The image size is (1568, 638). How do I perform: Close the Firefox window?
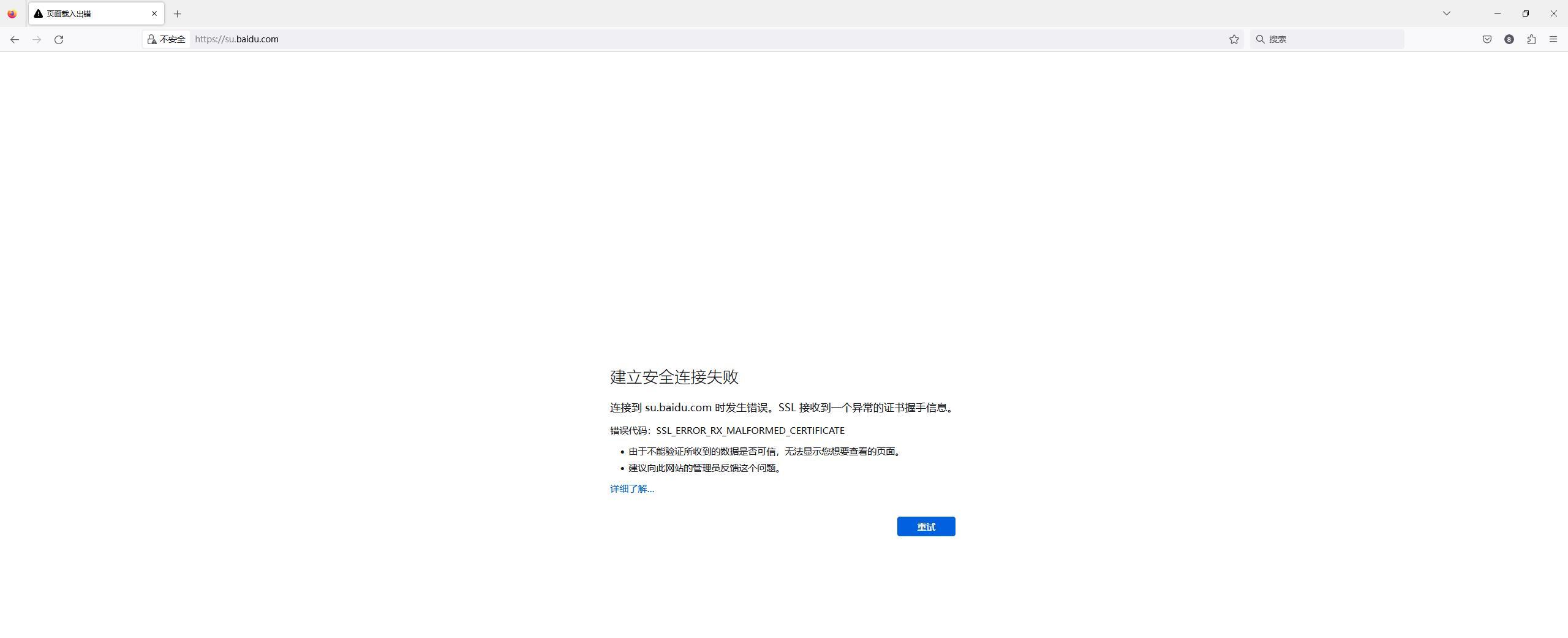(1554, 13)
